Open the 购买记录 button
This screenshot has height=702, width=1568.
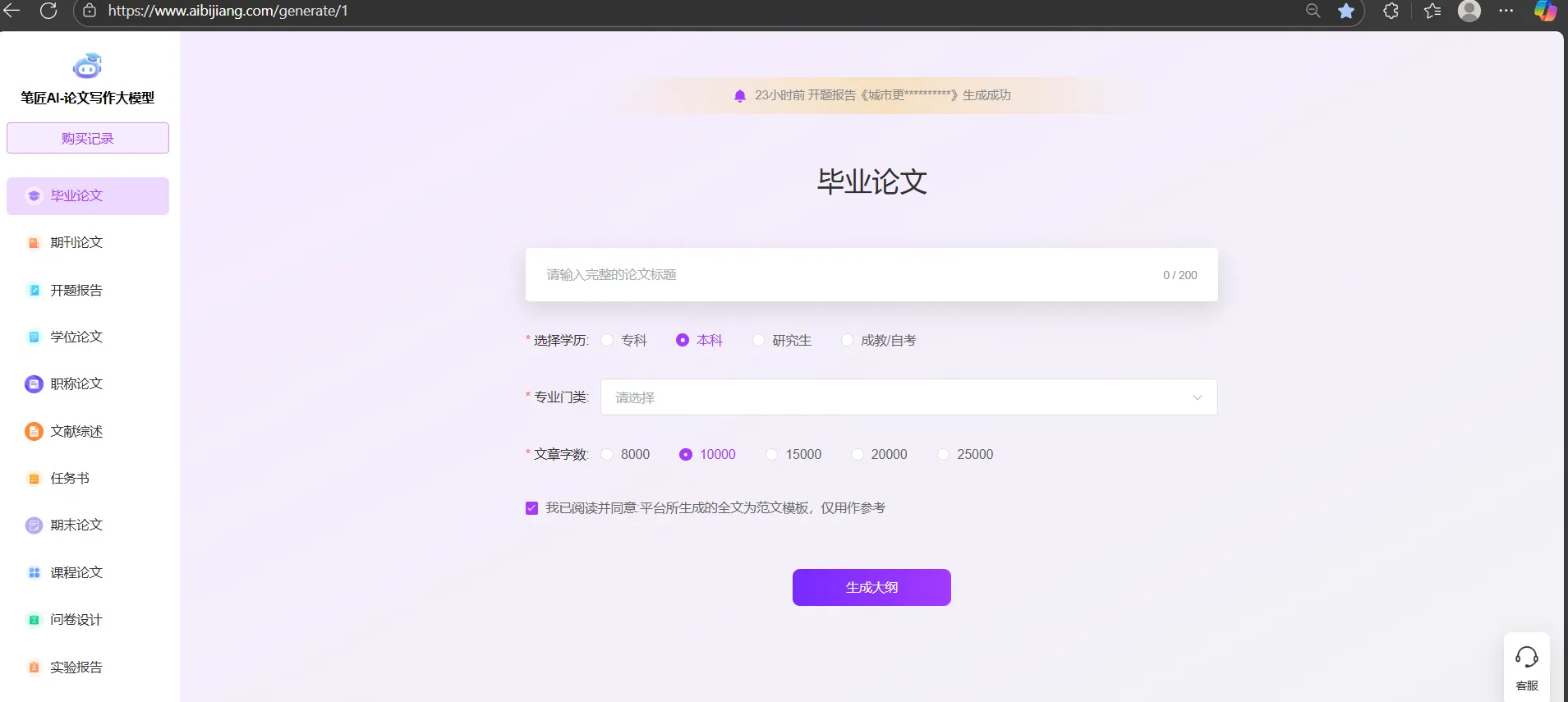(x=88, y=138)
